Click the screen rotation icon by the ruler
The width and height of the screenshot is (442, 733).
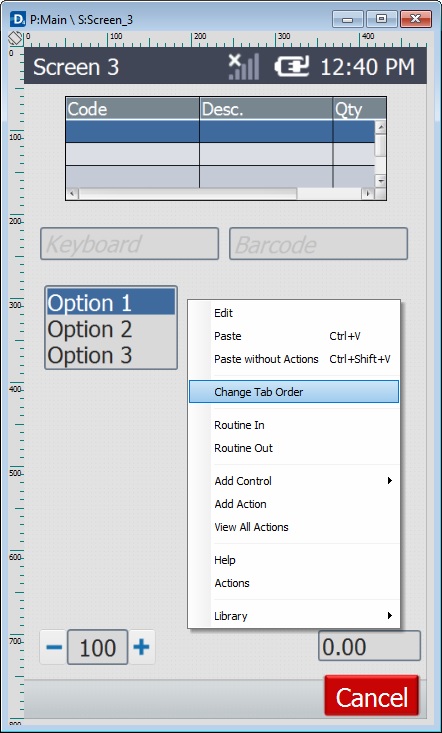pos(15,39)
